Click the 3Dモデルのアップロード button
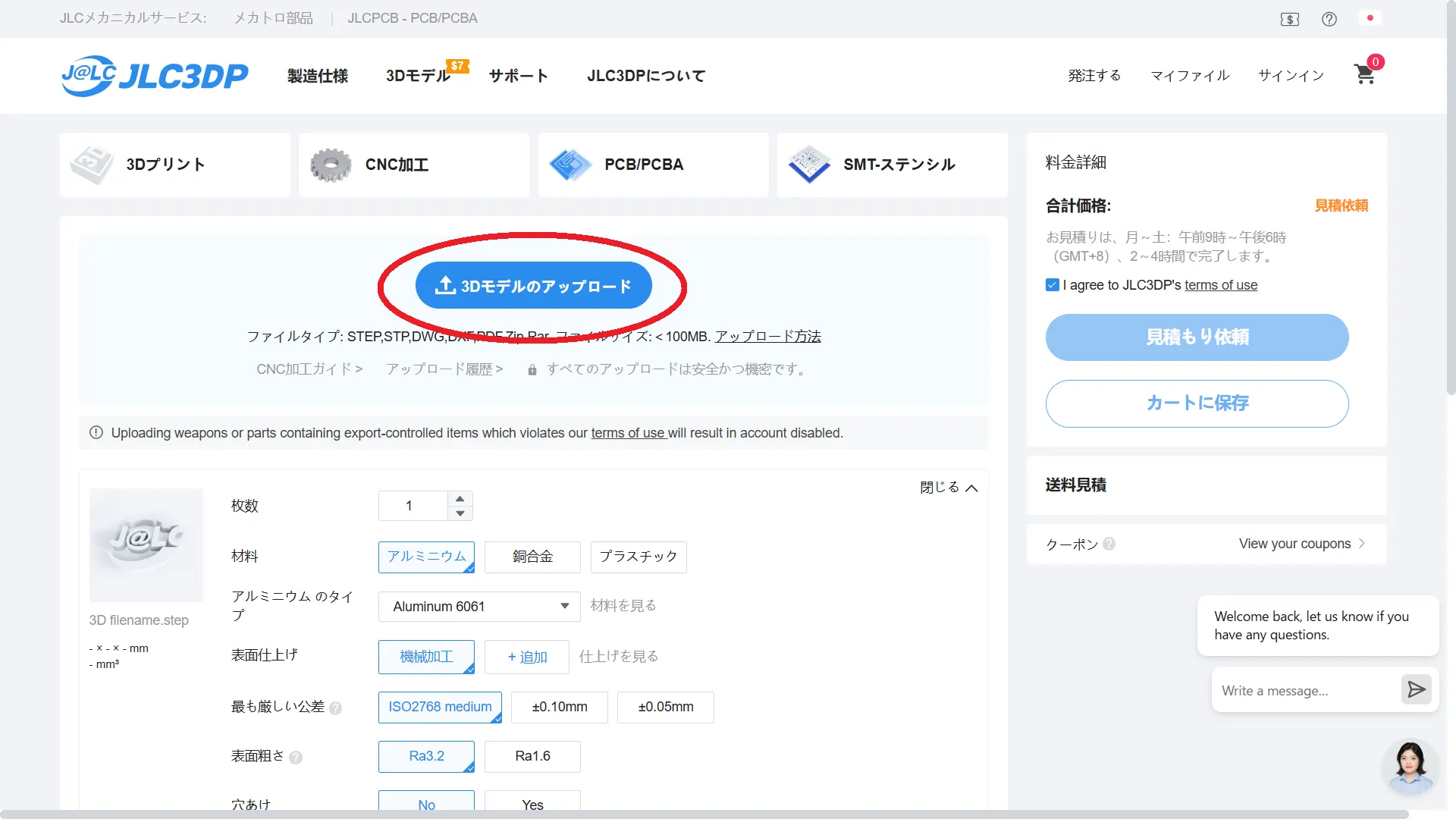Viewport: 1456px width, 819px height. coord(534,286)
